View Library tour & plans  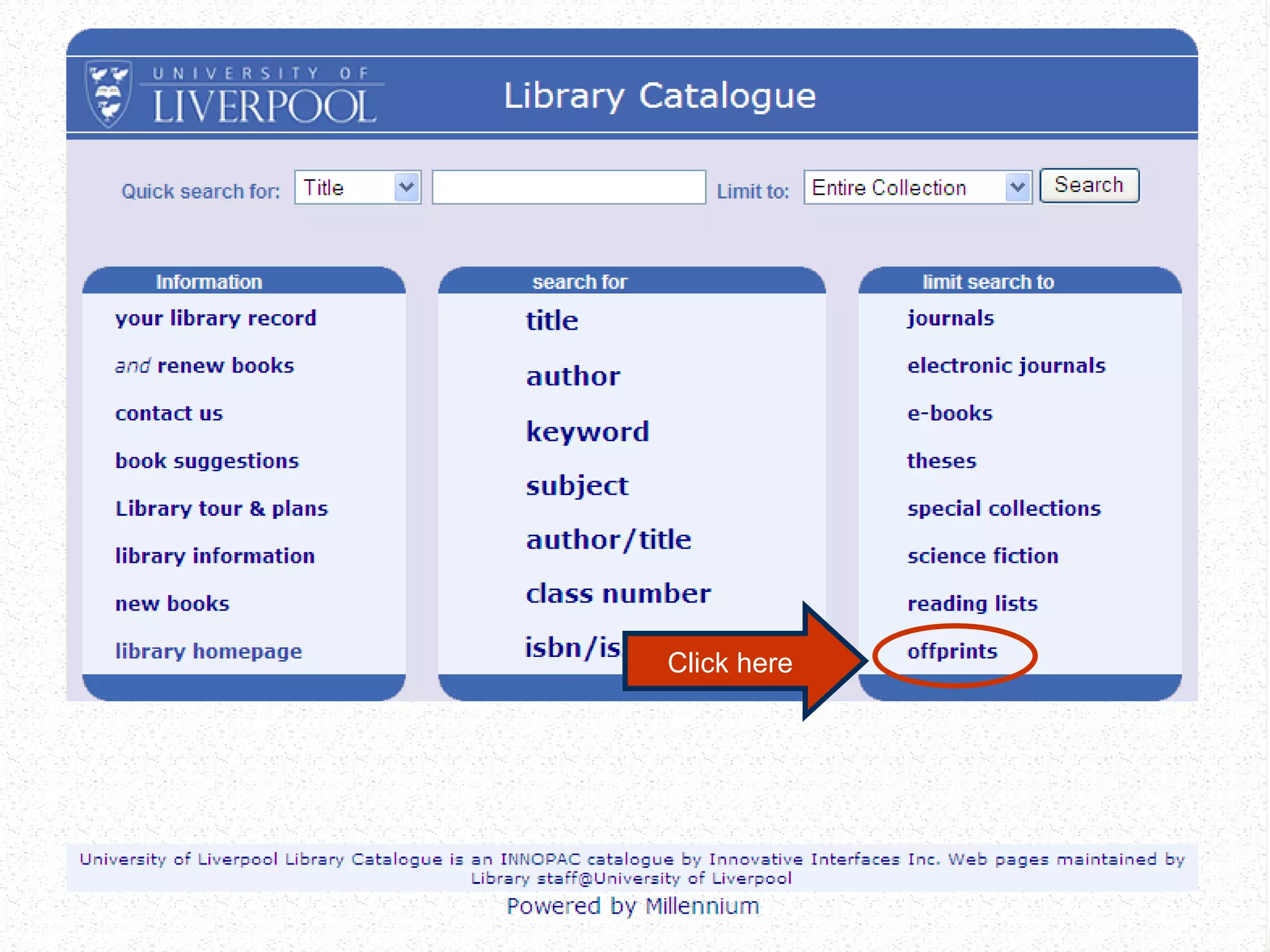[221, 509]
